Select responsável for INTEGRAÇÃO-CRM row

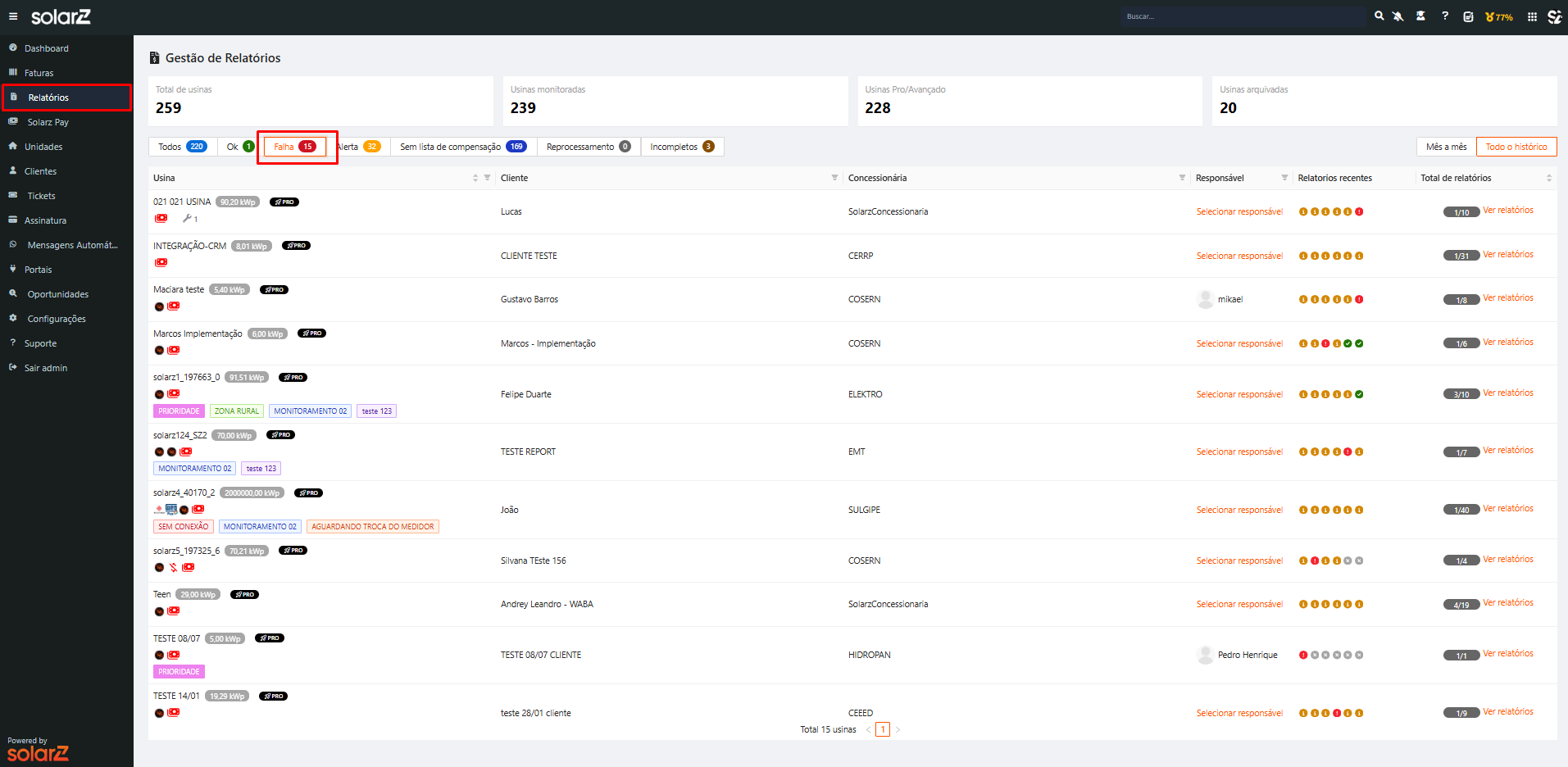(x=1239, y=256)
